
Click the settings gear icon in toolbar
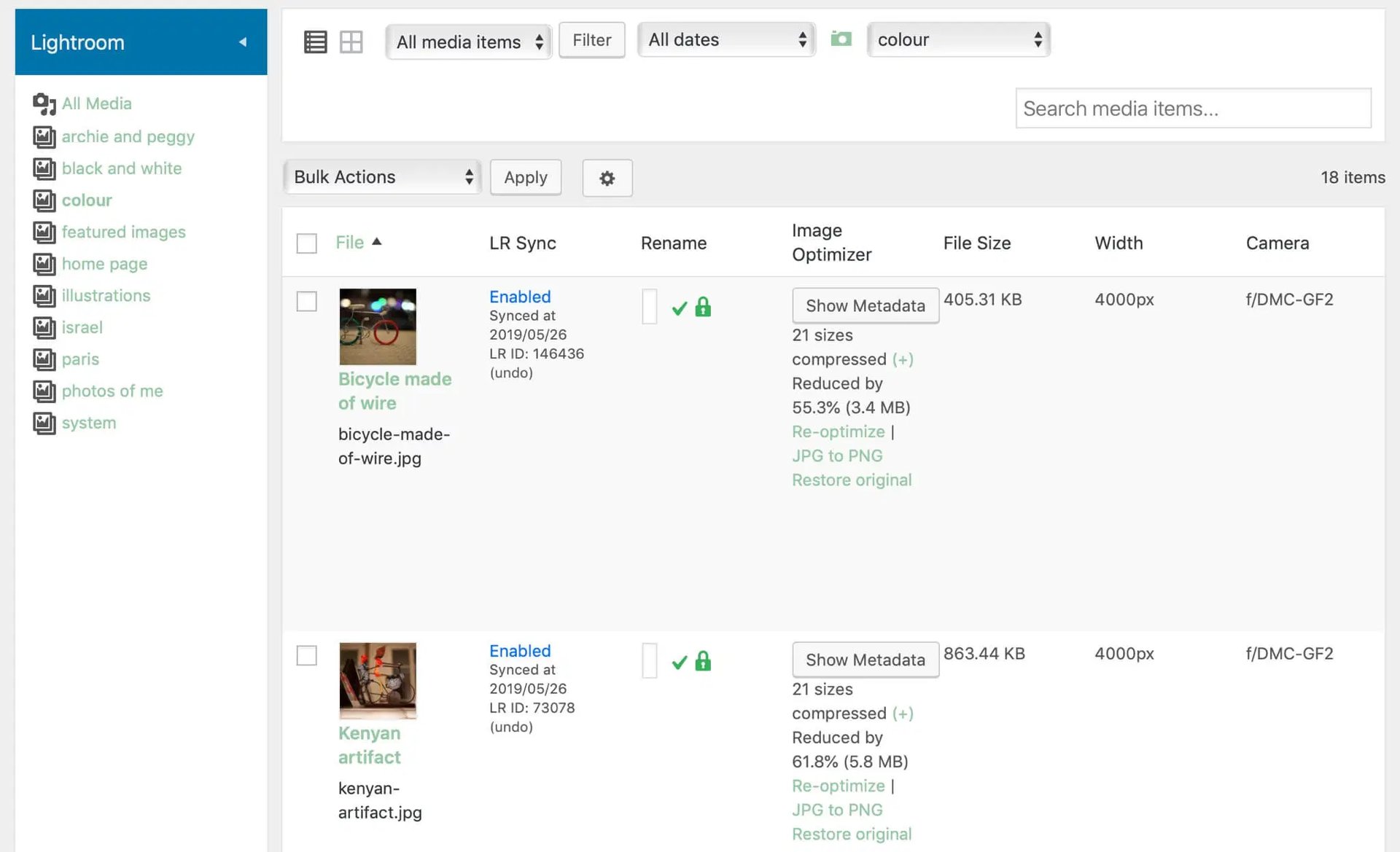tap(607, 177)
